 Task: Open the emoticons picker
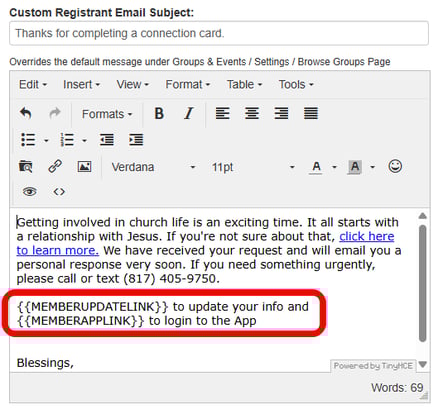(x=395, y=166)
